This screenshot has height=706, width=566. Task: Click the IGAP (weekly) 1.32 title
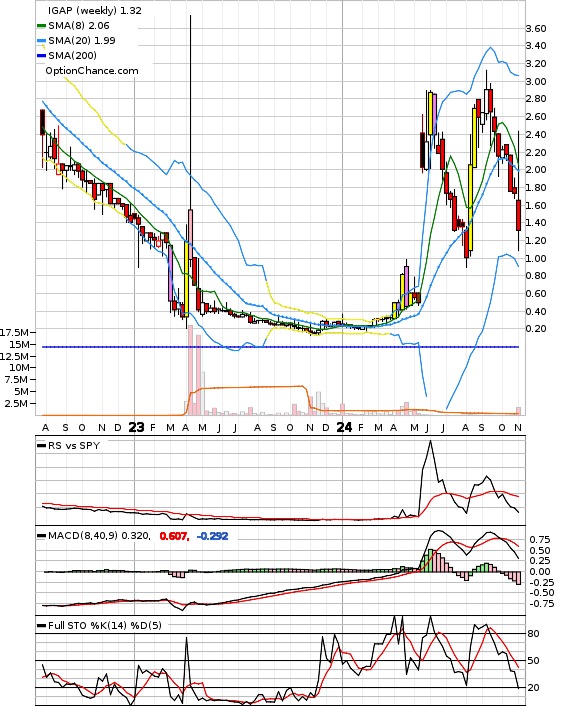point(95,10)
